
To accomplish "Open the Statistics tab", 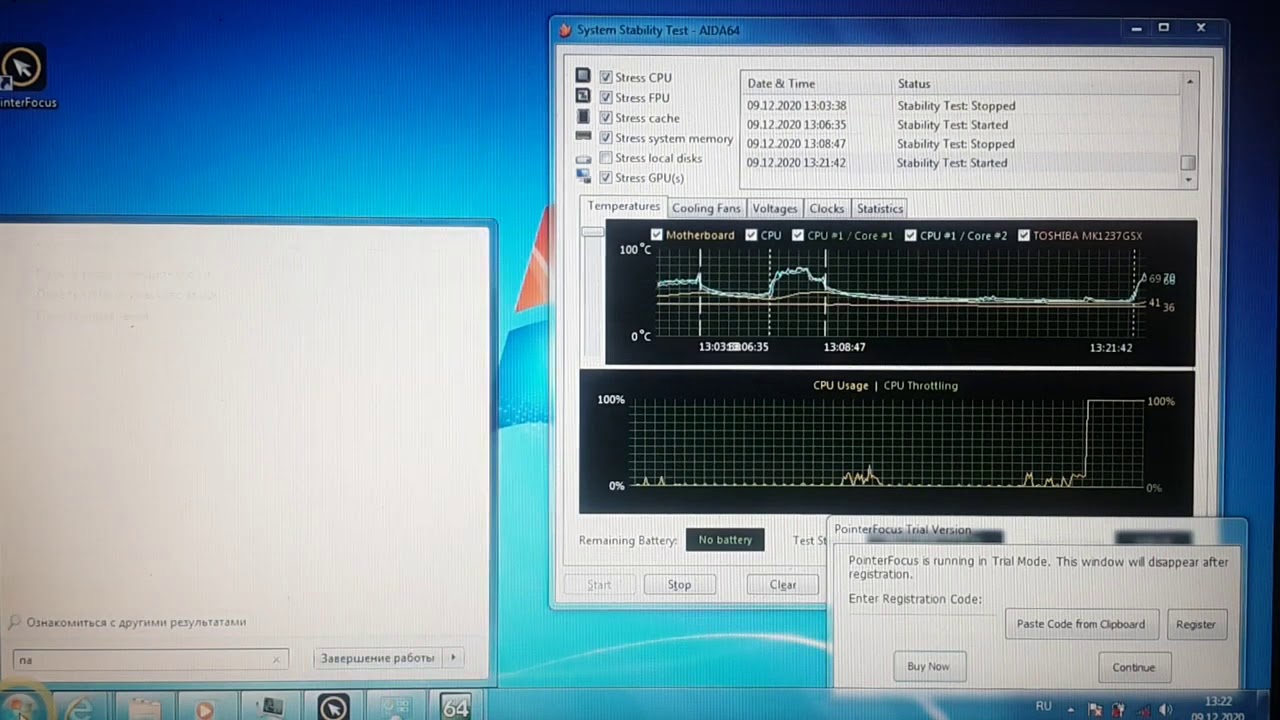I will pyautogui.click(x=880, y=208).
